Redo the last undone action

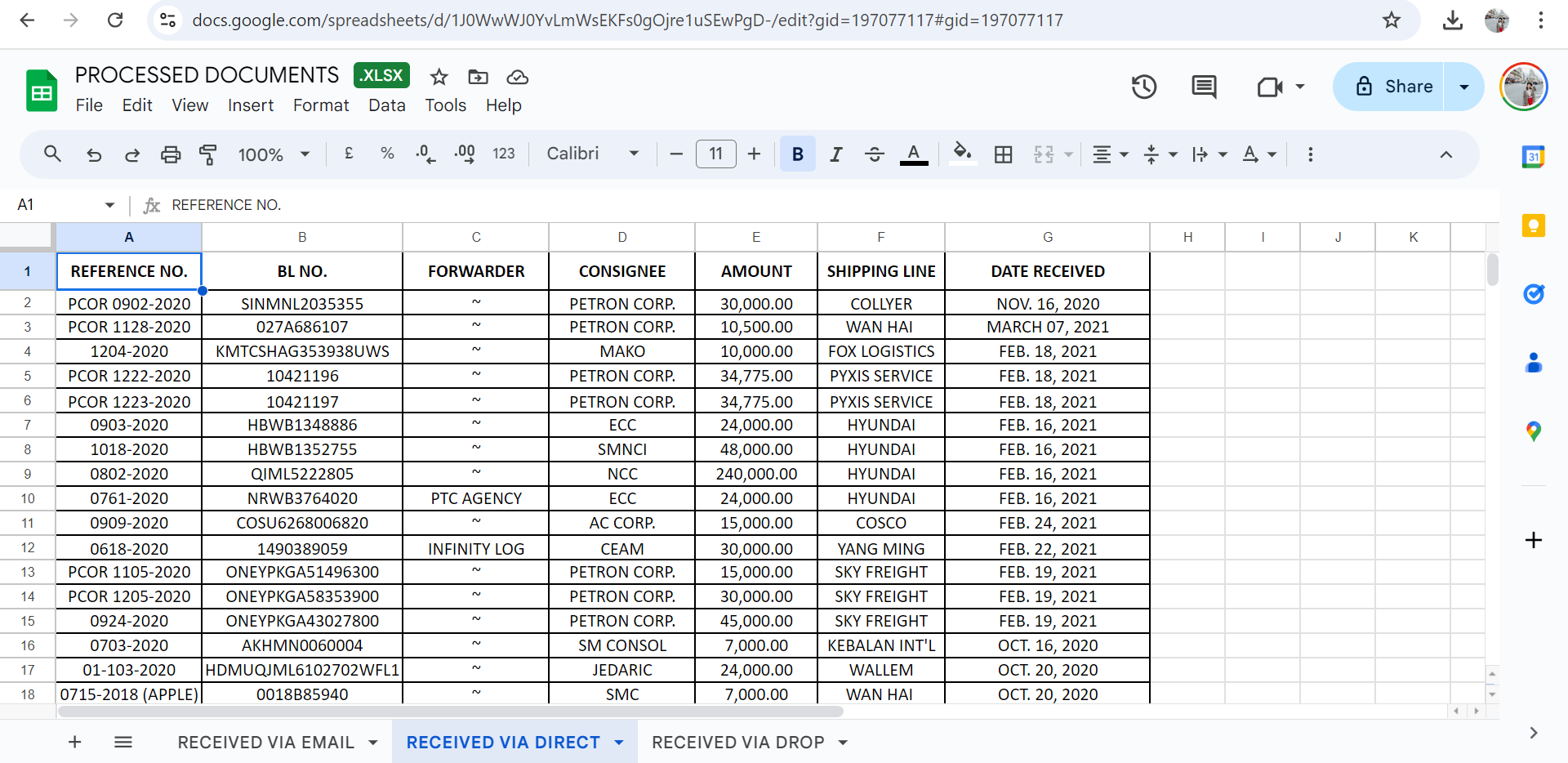(131, 154)
